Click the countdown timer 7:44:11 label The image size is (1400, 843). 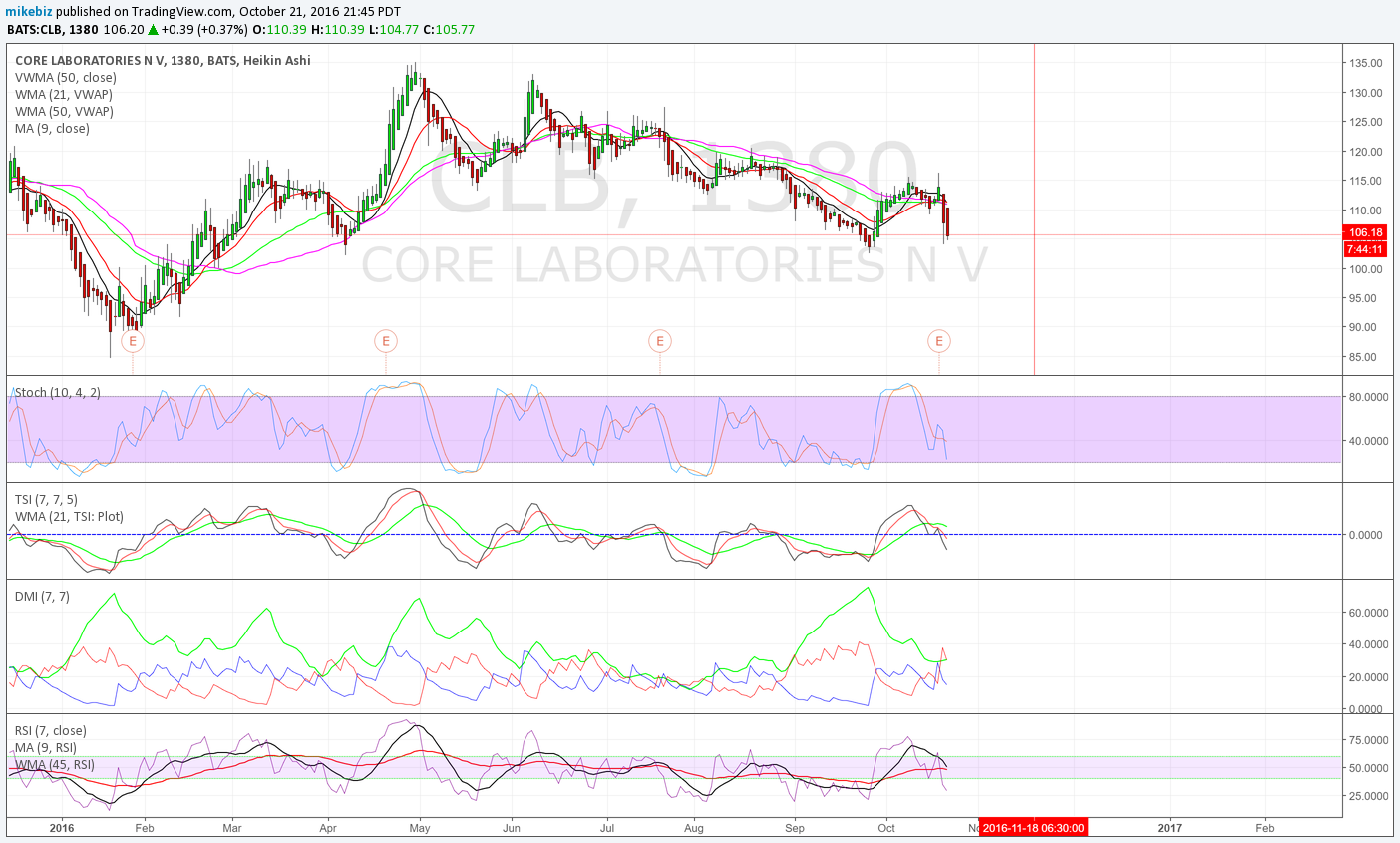[x=1365, y=249]
